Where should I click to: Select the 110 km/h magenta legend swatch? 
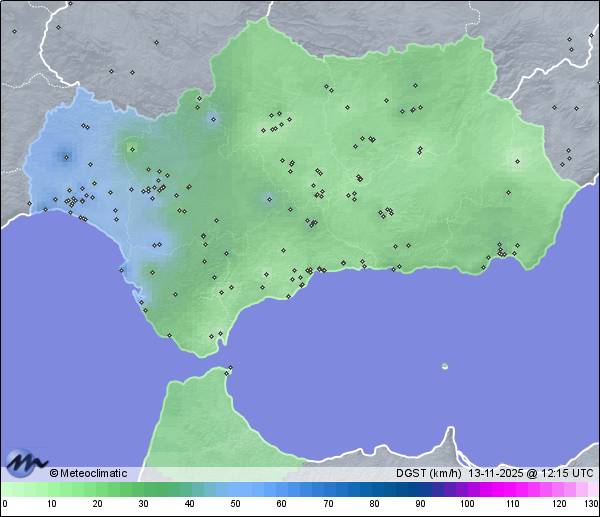(512, 489)
